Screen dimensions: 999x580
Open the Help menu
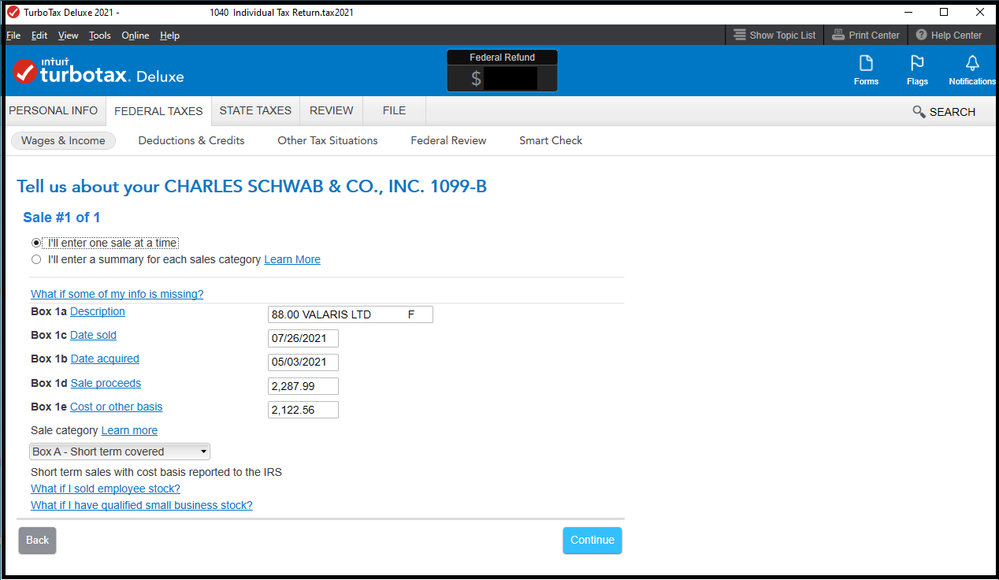169,36
